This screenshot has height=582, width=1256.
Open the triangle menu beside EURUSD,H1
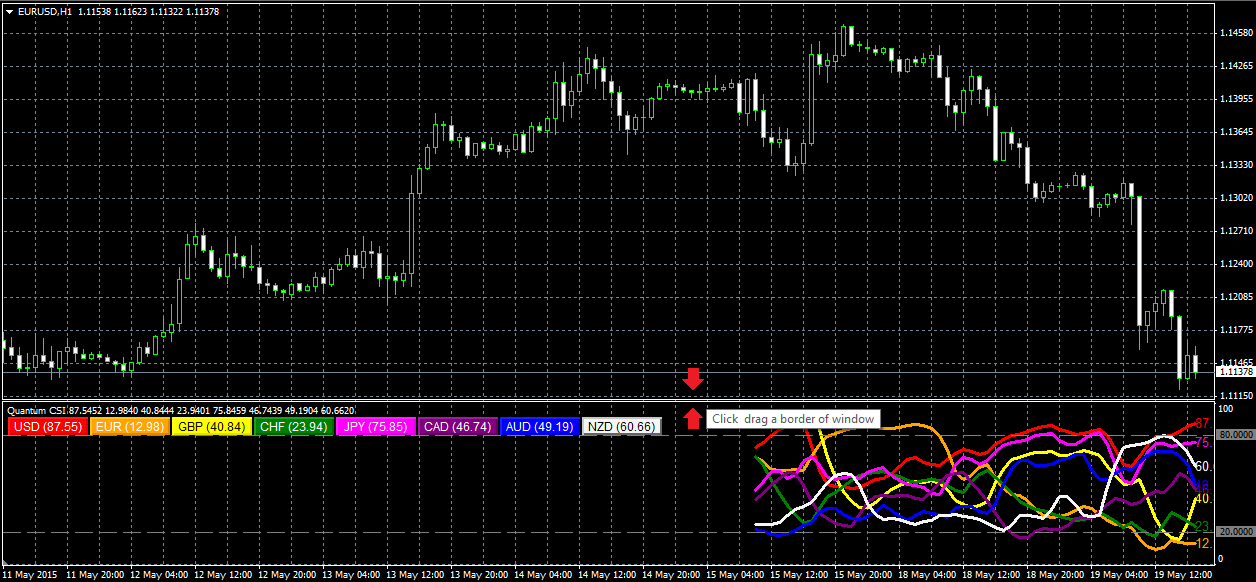[x=9, y=12]
